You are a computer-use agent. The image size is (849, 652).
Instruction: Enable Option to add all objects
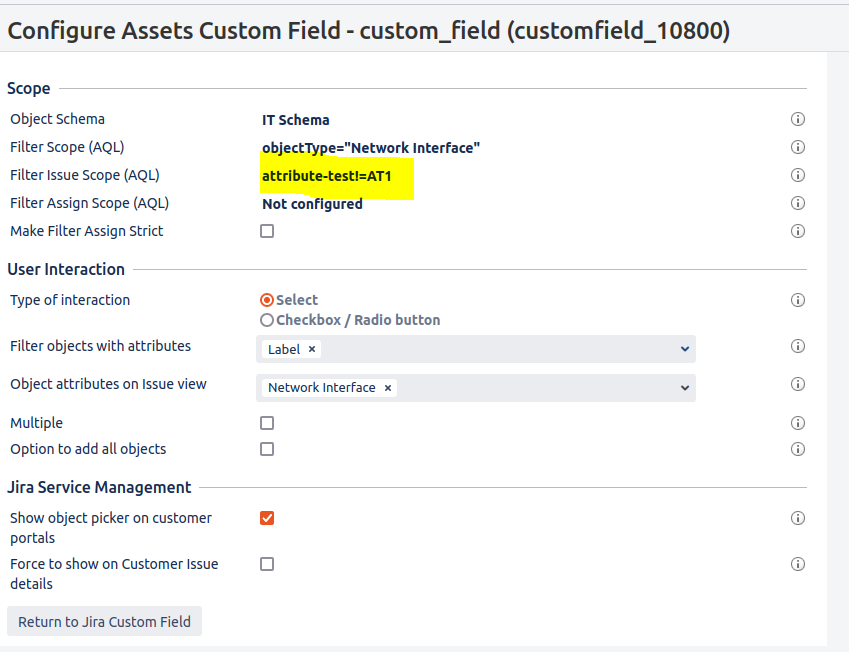click(x=267, y=449)
